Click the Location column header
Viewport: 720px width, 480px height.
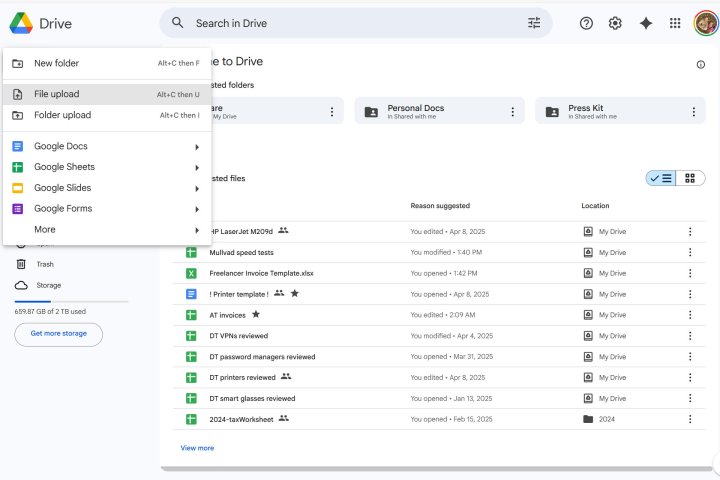coord(595,206)
